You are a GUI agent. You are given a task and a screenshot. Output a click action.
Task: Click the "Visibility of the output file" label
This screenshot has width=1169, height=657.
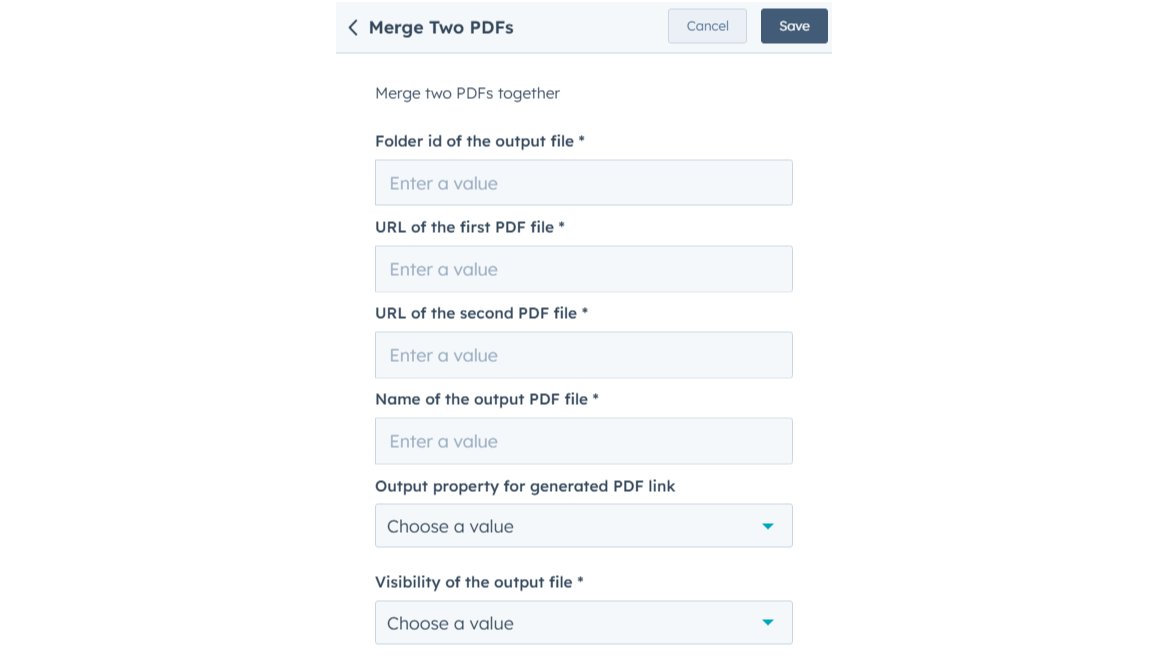click(x=473, y=582)
